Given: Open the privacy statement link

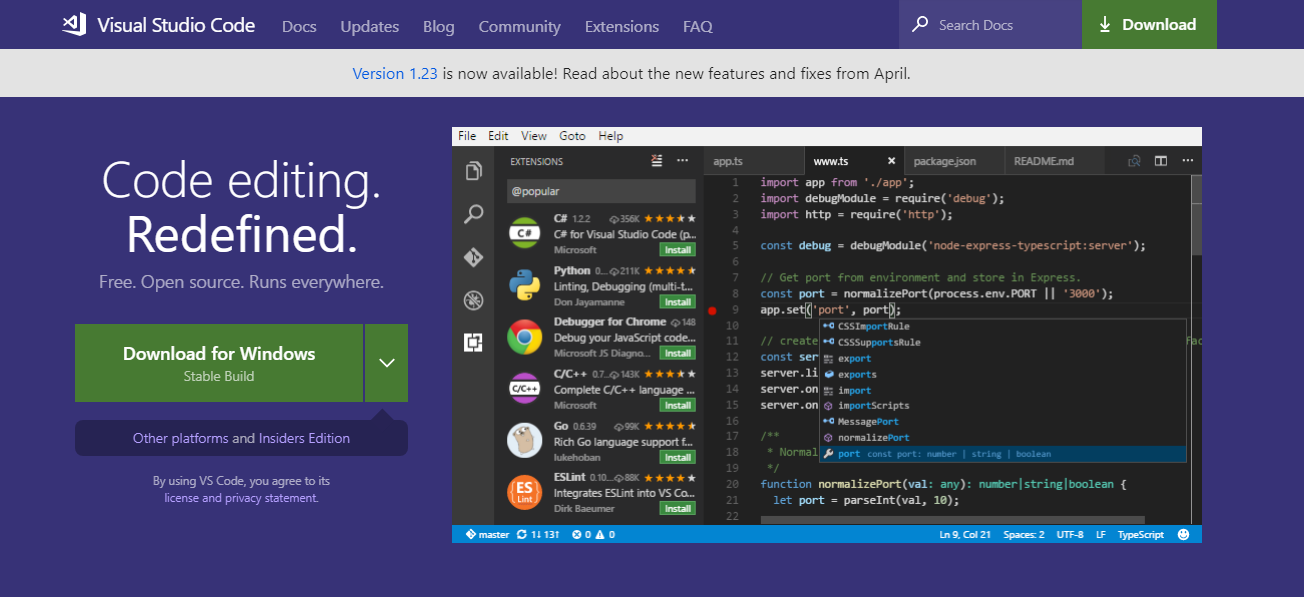Looking at the screenshot, I should coord(272,498).
